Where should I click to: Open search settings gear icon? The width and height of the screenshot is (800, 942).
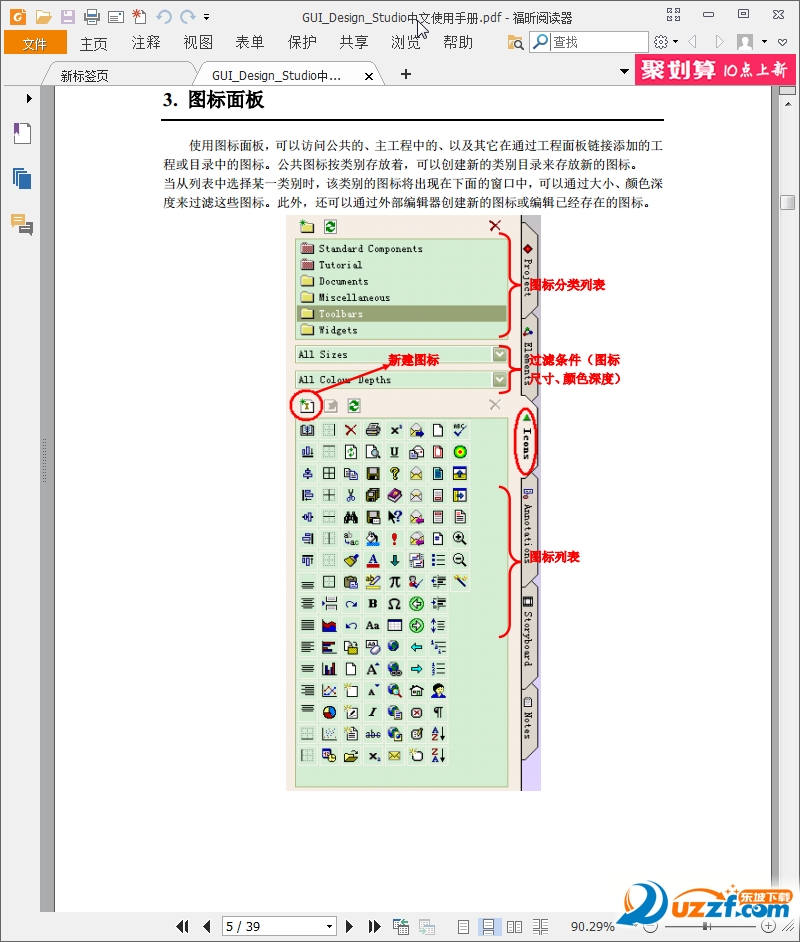tap(661, 42)
